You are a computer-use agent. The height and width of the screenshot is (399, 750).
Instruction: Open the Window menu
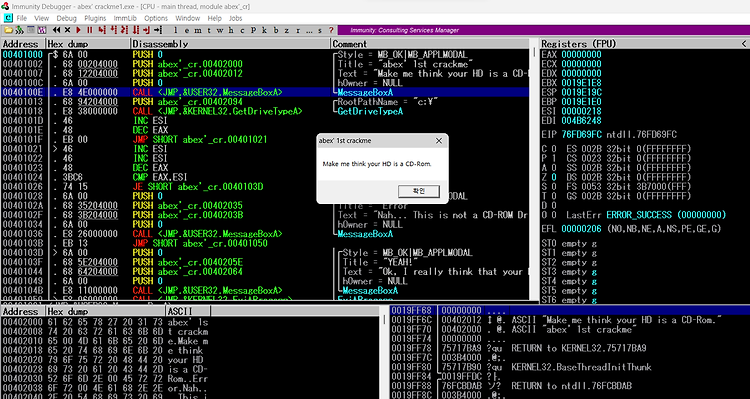188,18
